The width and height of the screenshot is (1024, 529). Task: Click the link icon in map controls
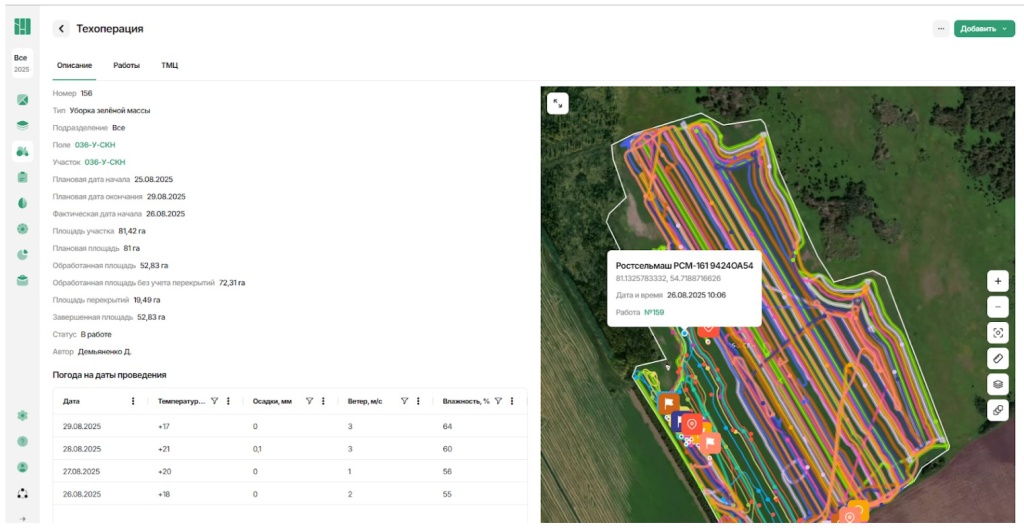[x=997, y=410]
